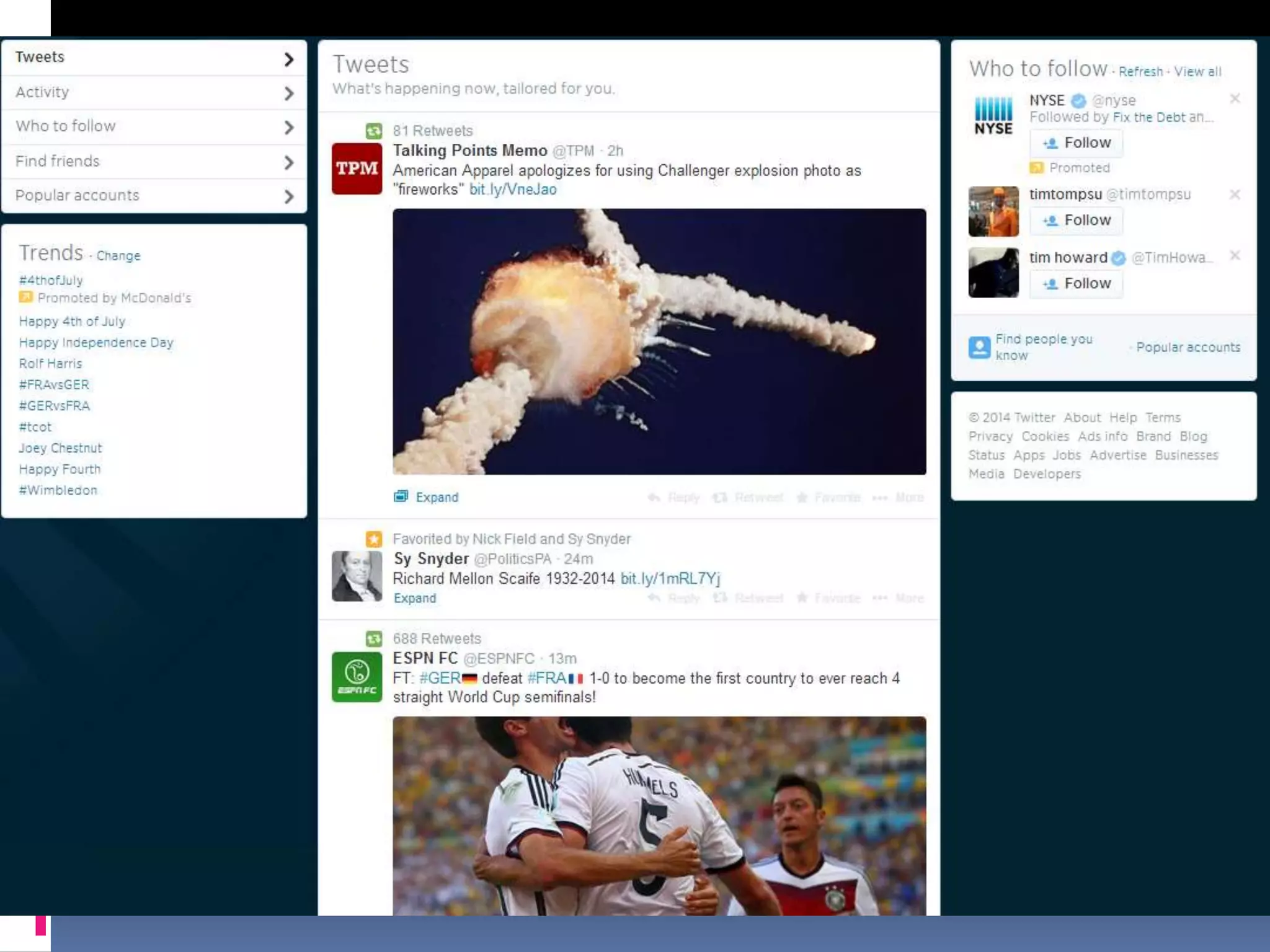Open the bit.ly/VneJao link

513,189
